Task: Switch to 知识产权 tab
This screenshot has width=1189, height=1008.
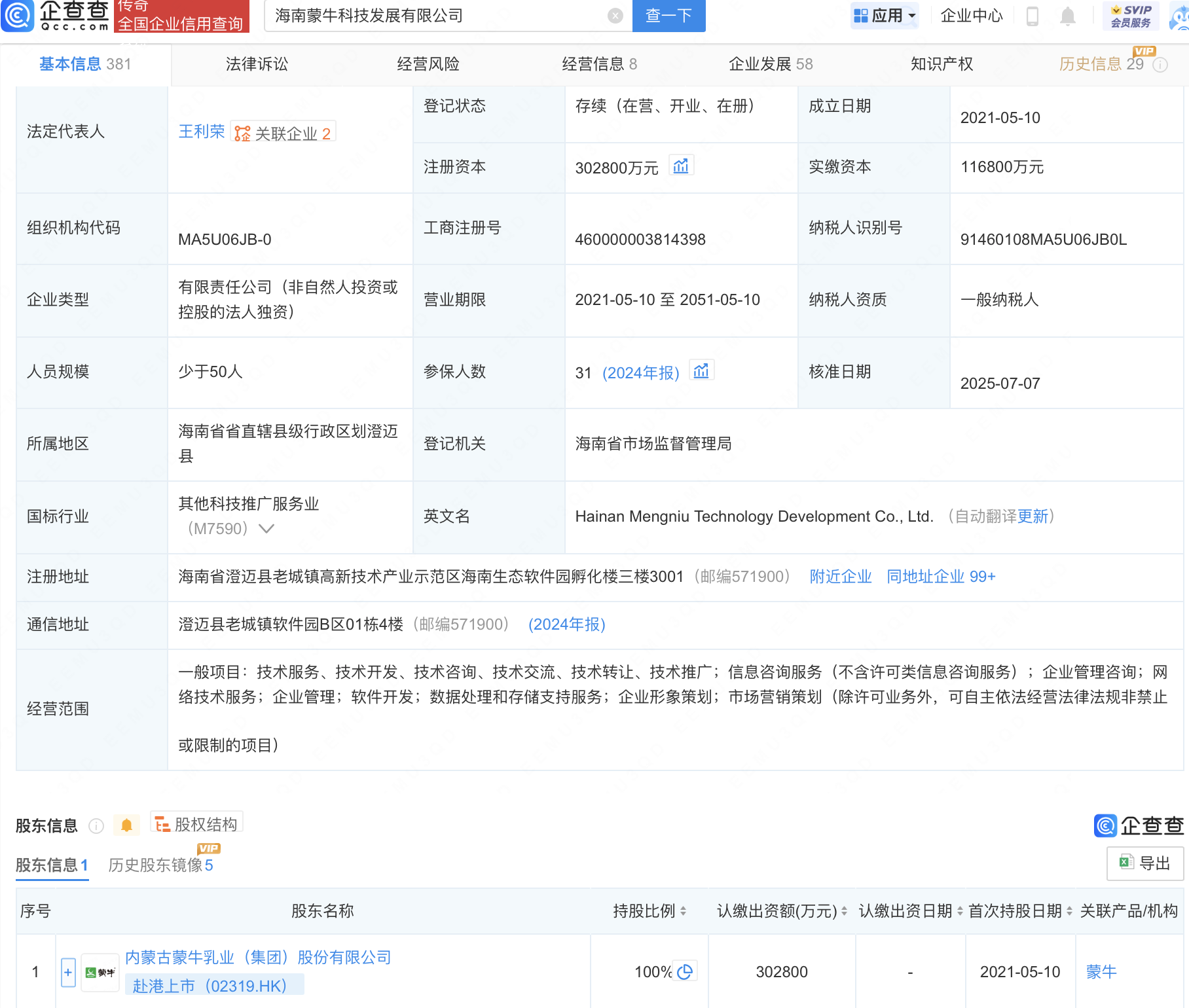Action: [x=942, y=64]
